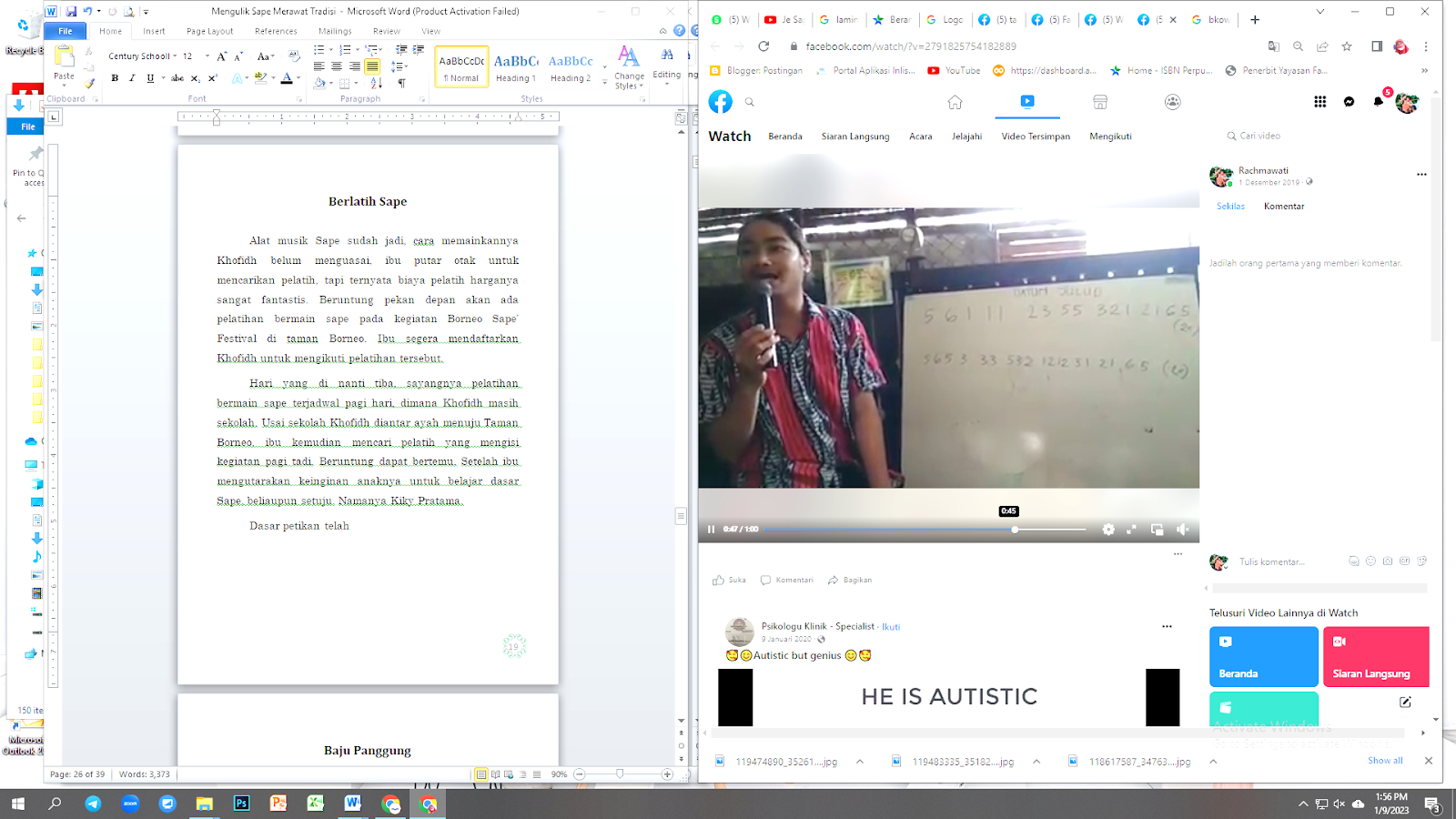
Task: Click the emoji icon in comment box
Action: (1370, 561)
